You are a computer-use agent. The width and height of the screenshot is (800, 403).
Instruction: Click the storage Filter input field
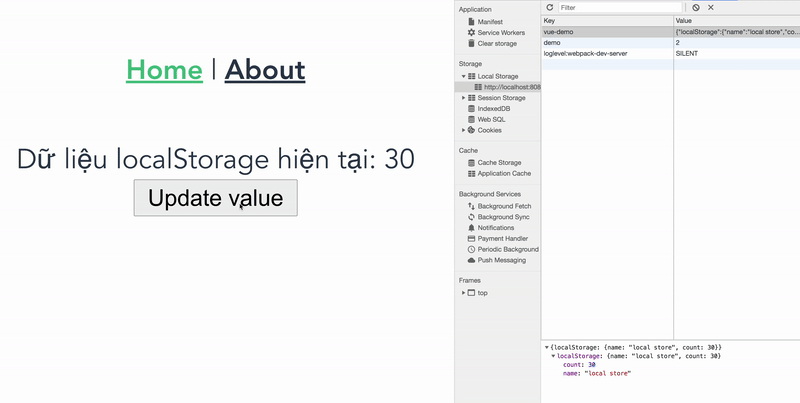pyautogui.click(x=620, y=7)
